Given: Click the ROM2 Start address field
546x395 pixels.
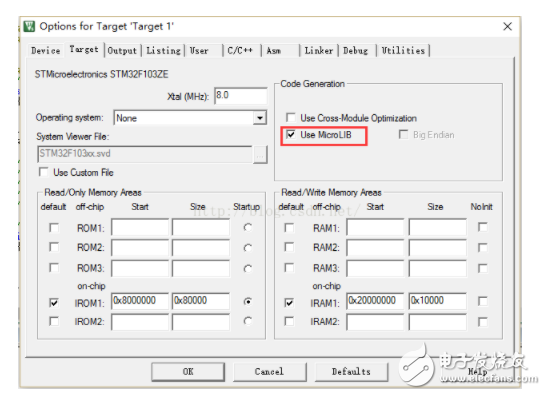Looking at the screenshot, I should (140, 247).
